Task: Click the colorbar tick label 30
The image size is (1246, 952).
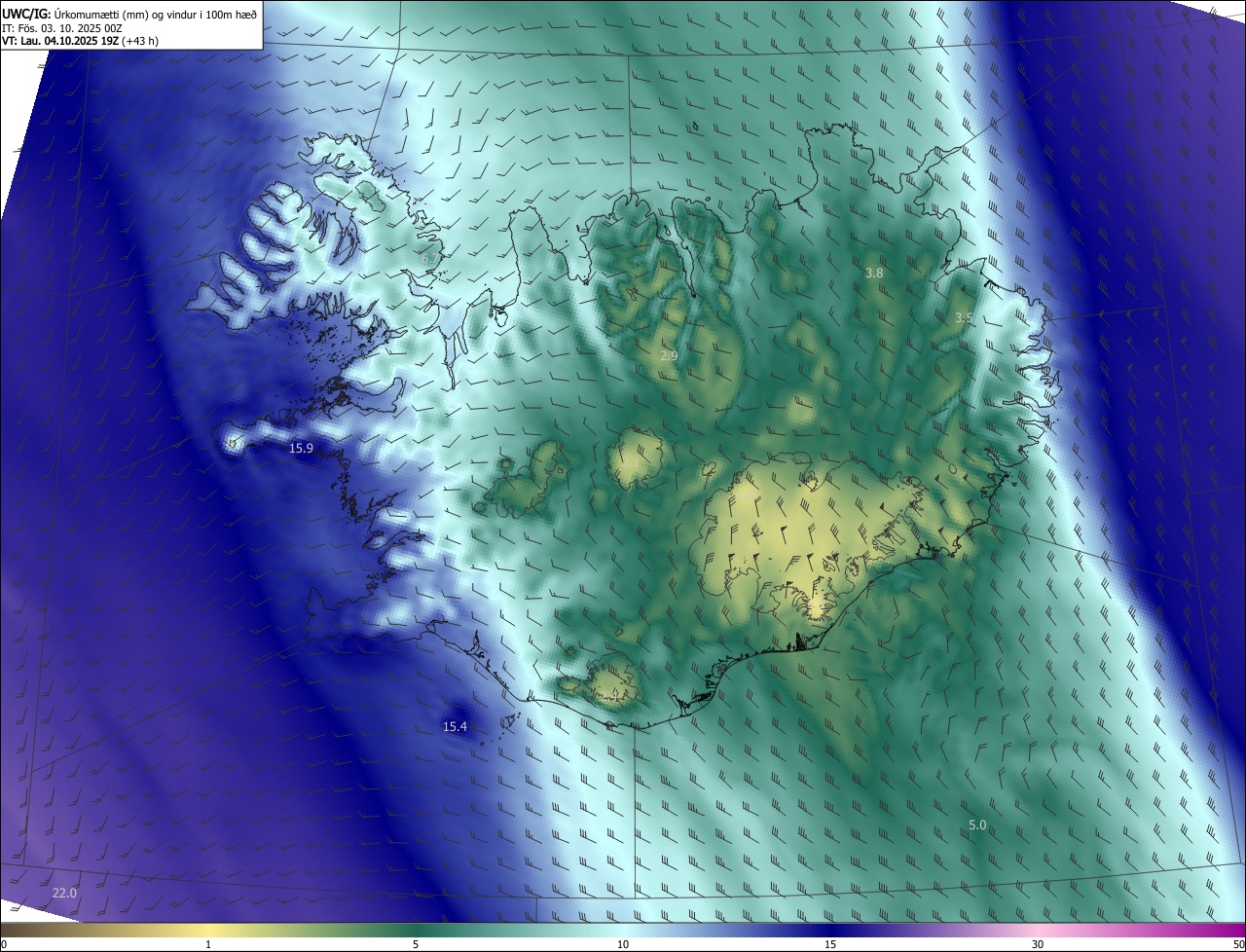Action: [x=1038, y=945]
